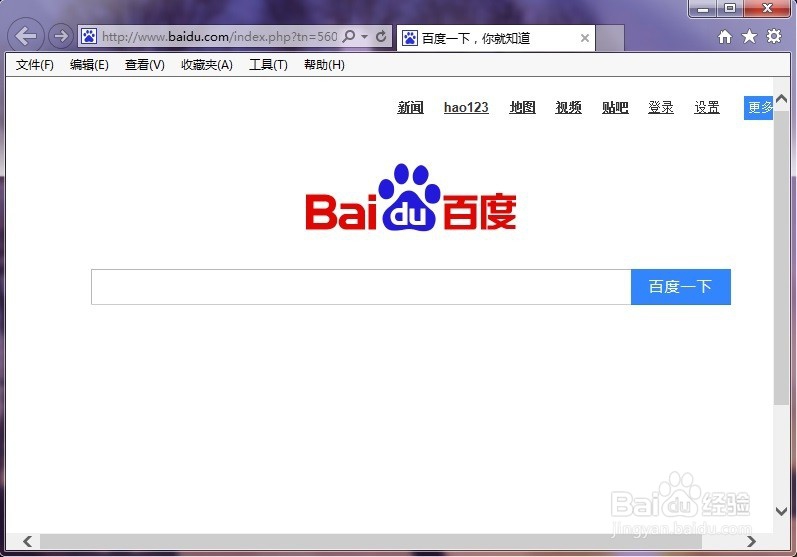This screenshot has height=557, width=797.
Task: Minimize the browser window
Action: [x=703, y=9]
